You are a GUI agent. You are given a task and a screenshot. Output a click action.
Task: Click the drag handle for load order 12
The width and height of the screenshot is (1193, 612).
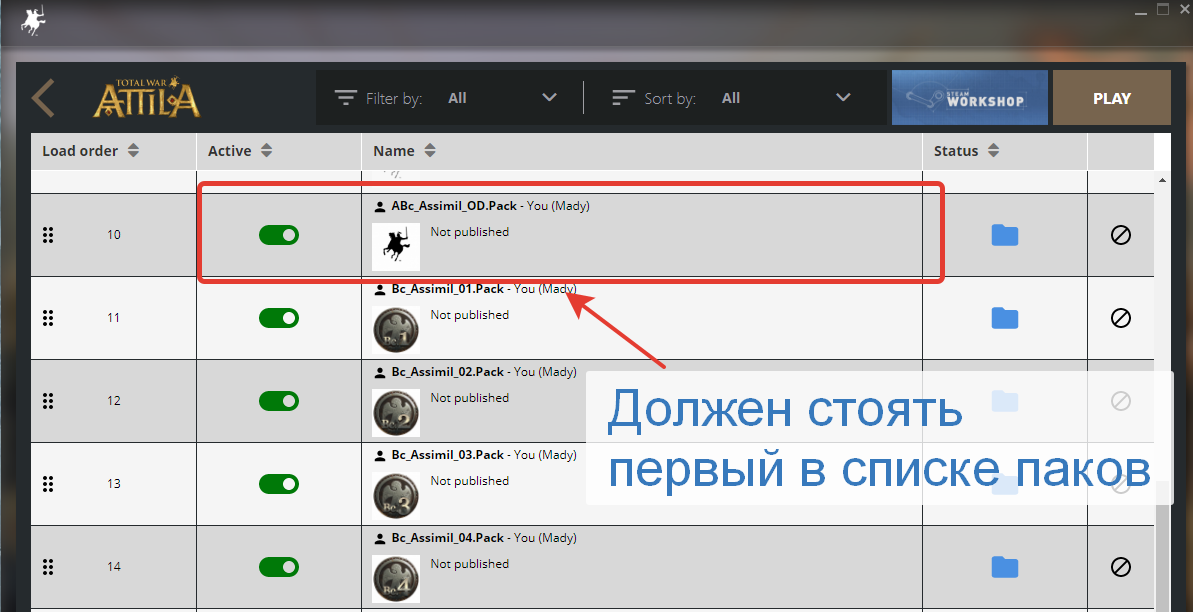tap(48, 400)
